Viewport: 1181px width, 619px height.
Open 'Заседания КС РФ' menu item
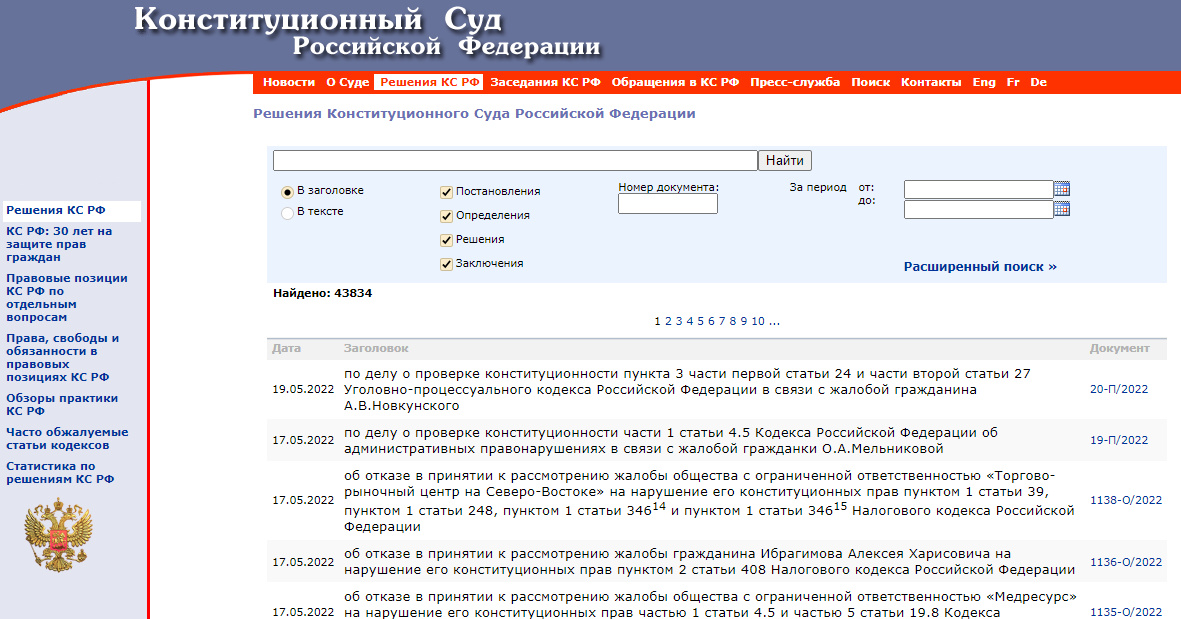click(x=545, y=82)
